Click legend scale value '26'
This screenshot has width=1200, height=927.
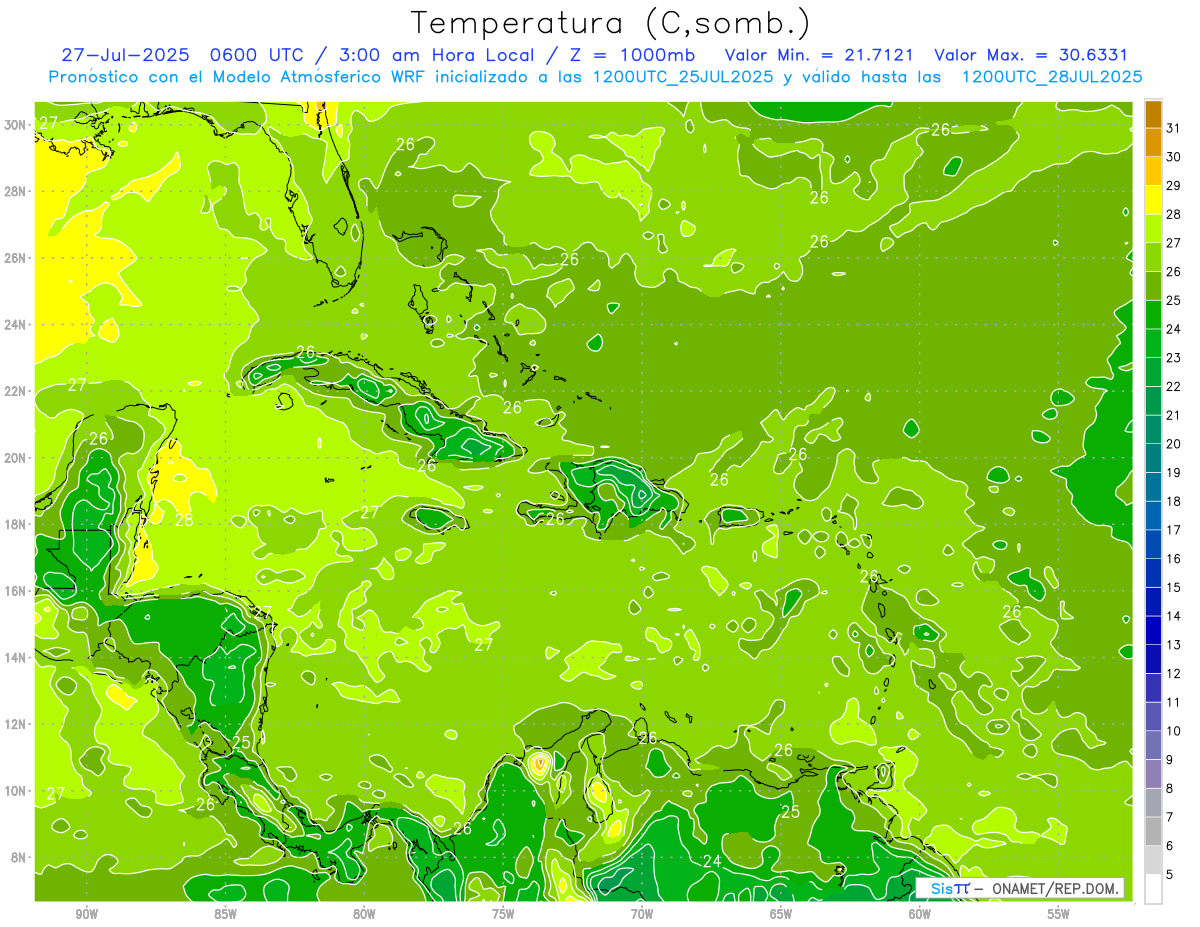1175,271
